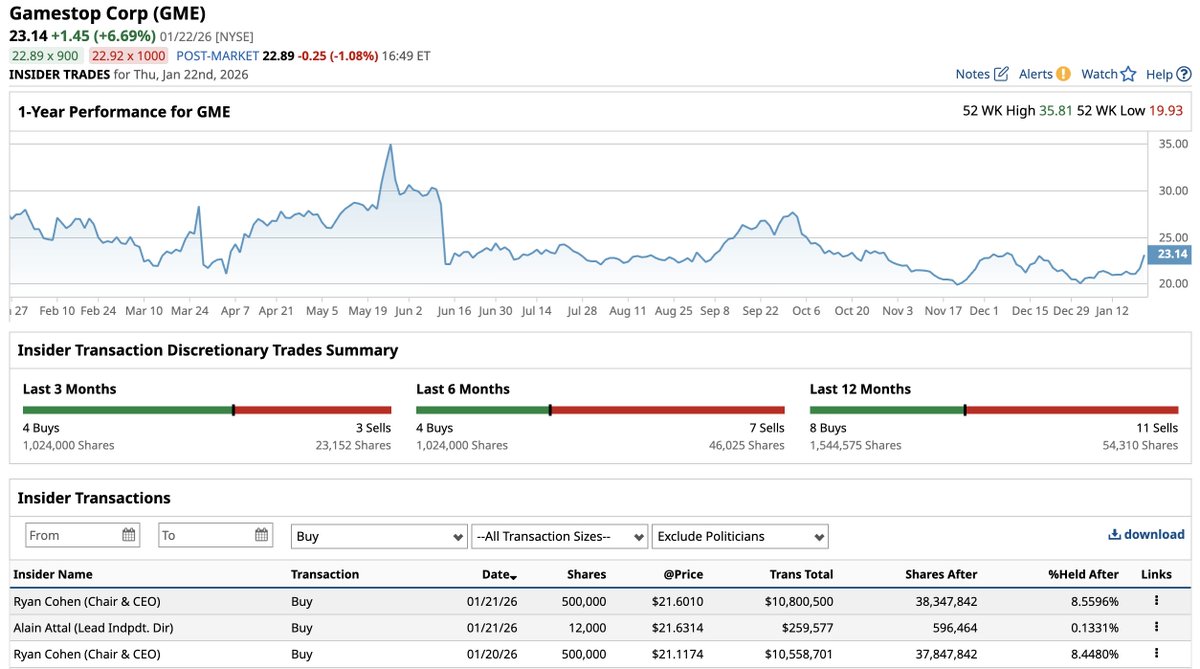Open the Help question mark icon

pos(1184,74)
